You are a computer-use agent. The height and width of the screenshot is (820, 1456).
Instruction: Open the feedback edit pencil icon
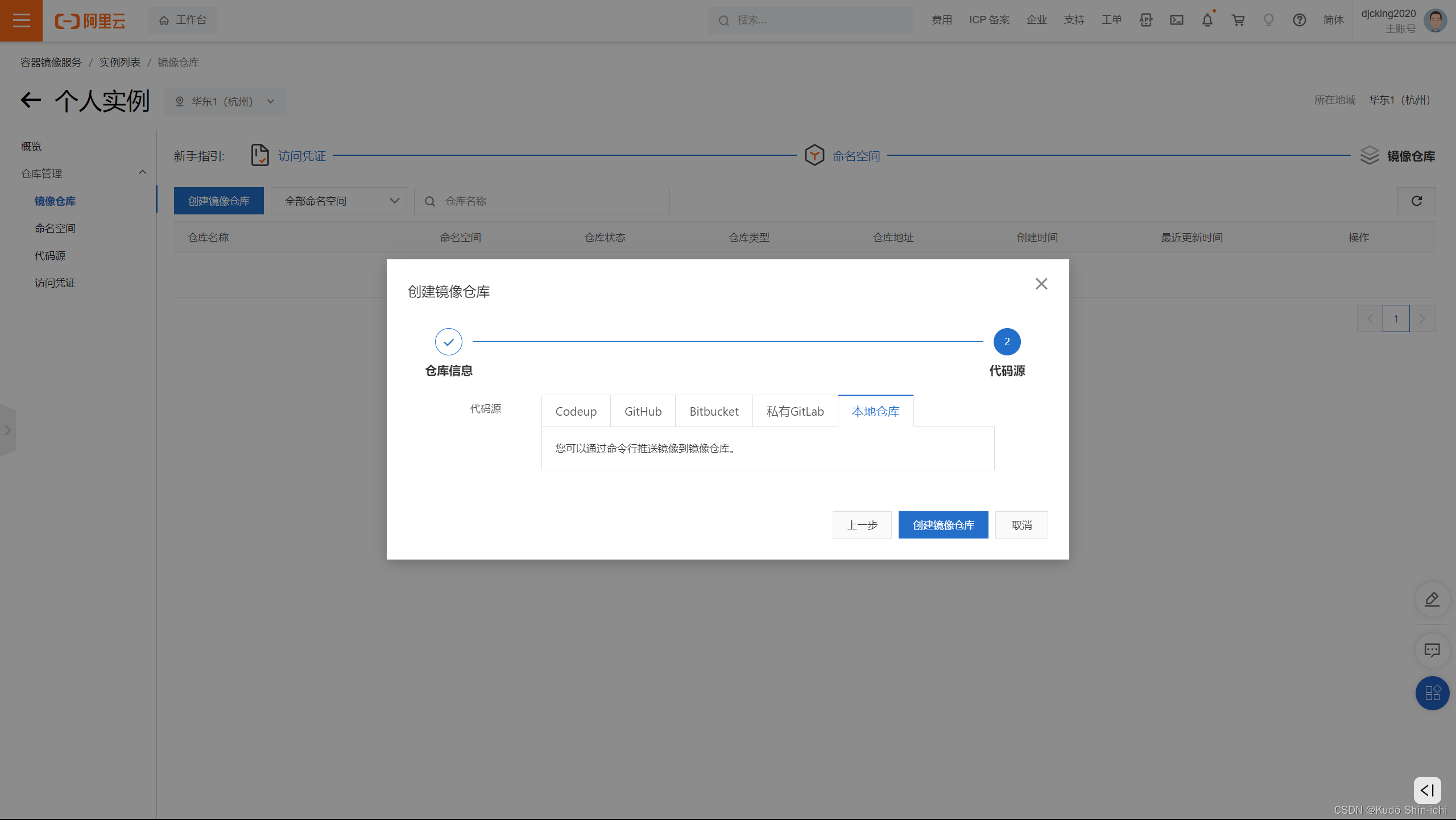coord(1432,599)
